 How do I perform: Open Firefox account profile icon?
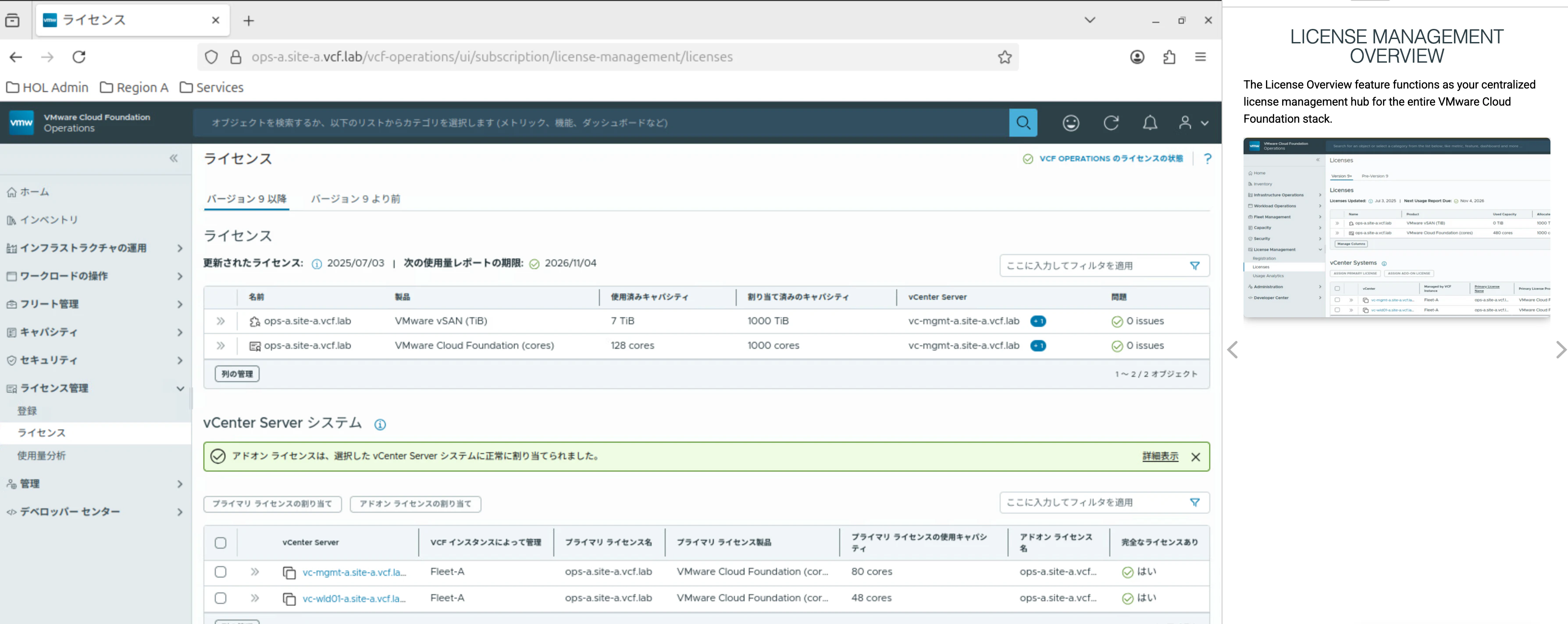pyautogui.click(x=1137, y=57)
